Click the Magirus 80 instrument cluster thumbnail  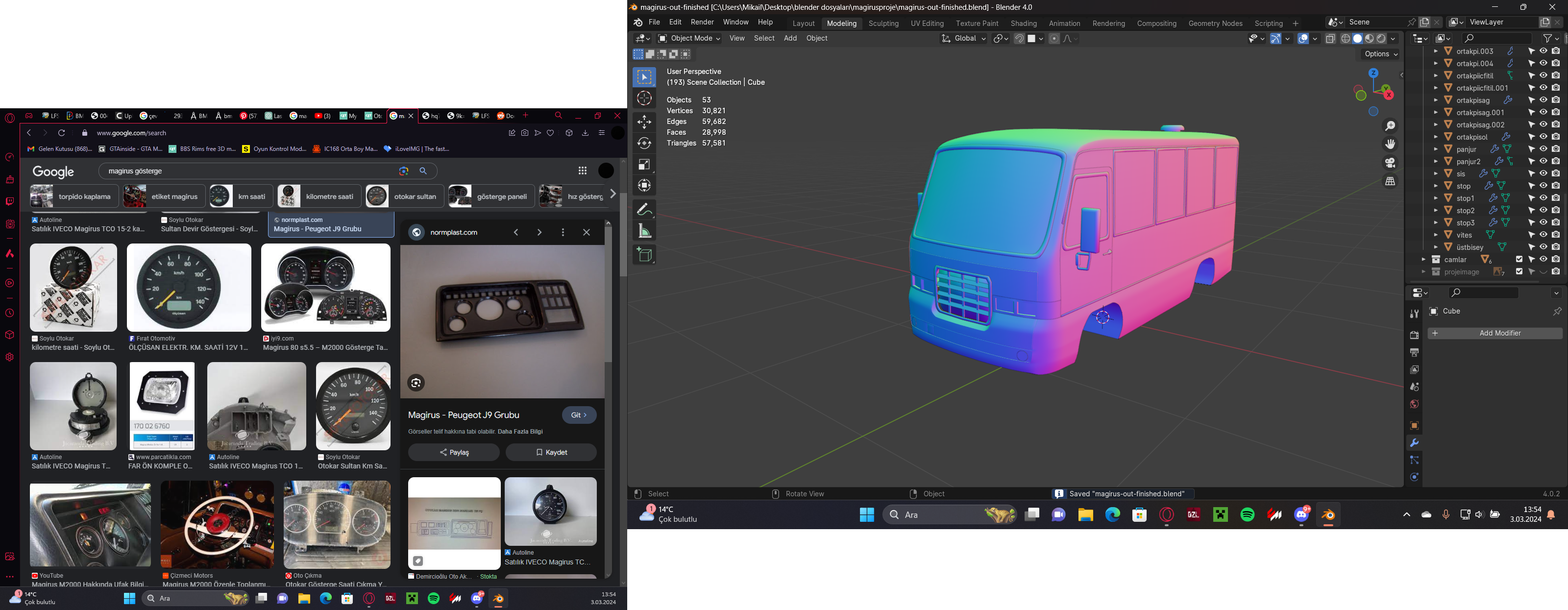pyautogui.click(x=326, y=287)
